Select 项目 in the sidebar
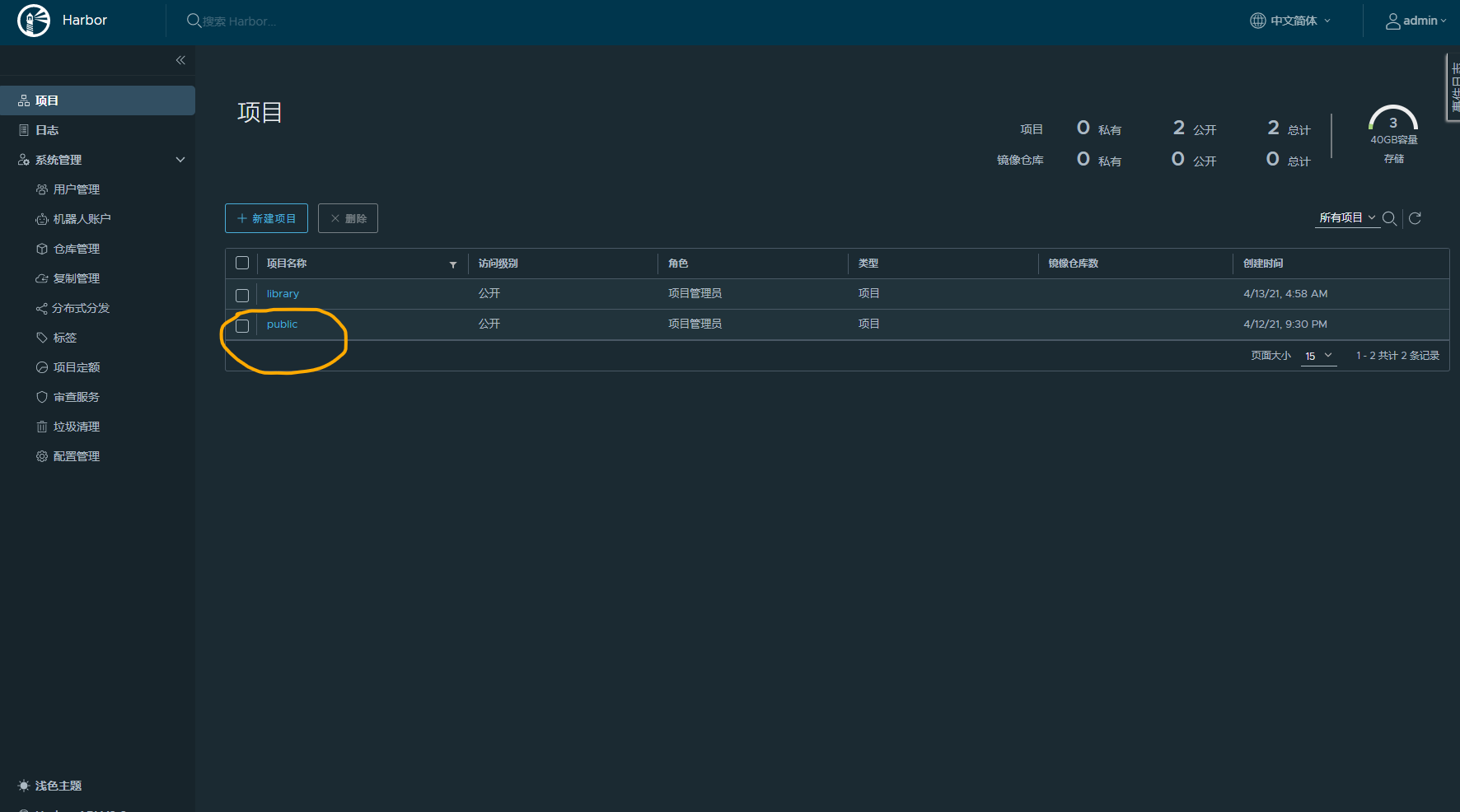Viewport: 1460px width, 812px height. pos(97,100)
